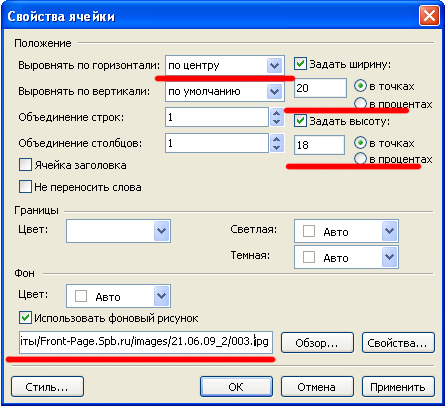Open the Фон Цвет Авто dropdown
The height and width of the screenshot is (406, 445).
162,296
